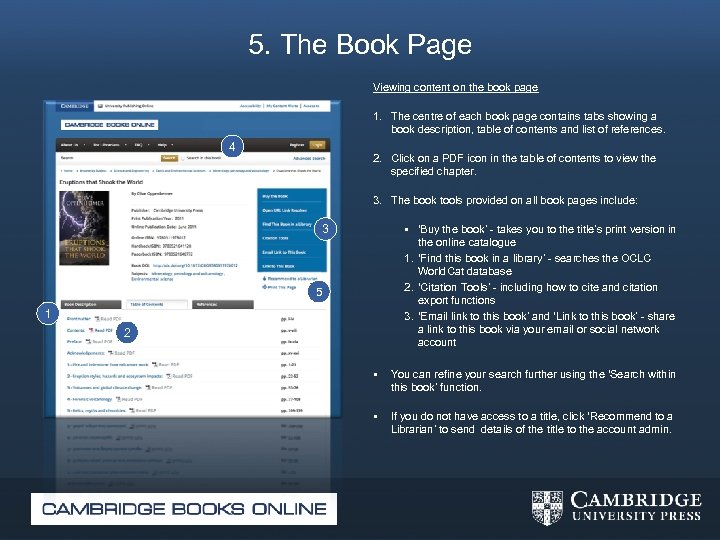
Task: Open PDF icon for chapter 5 row
Action: pyautogui.click(x=132, y=411)
